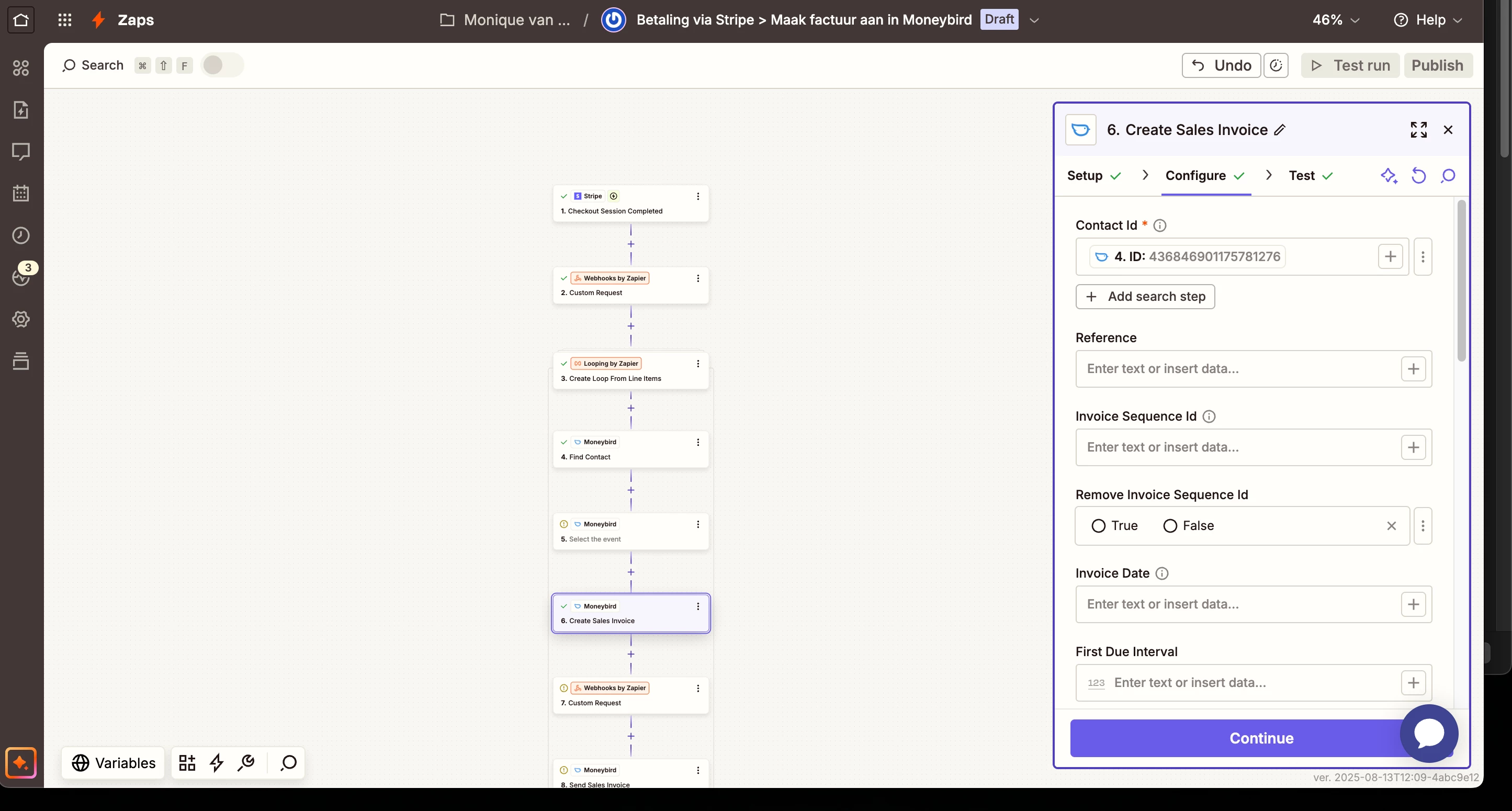Click the AI sparkle icon in the step panel
Image resolution: width=1512 pixels, height=811 pixels.
(x=1389, y=175)
